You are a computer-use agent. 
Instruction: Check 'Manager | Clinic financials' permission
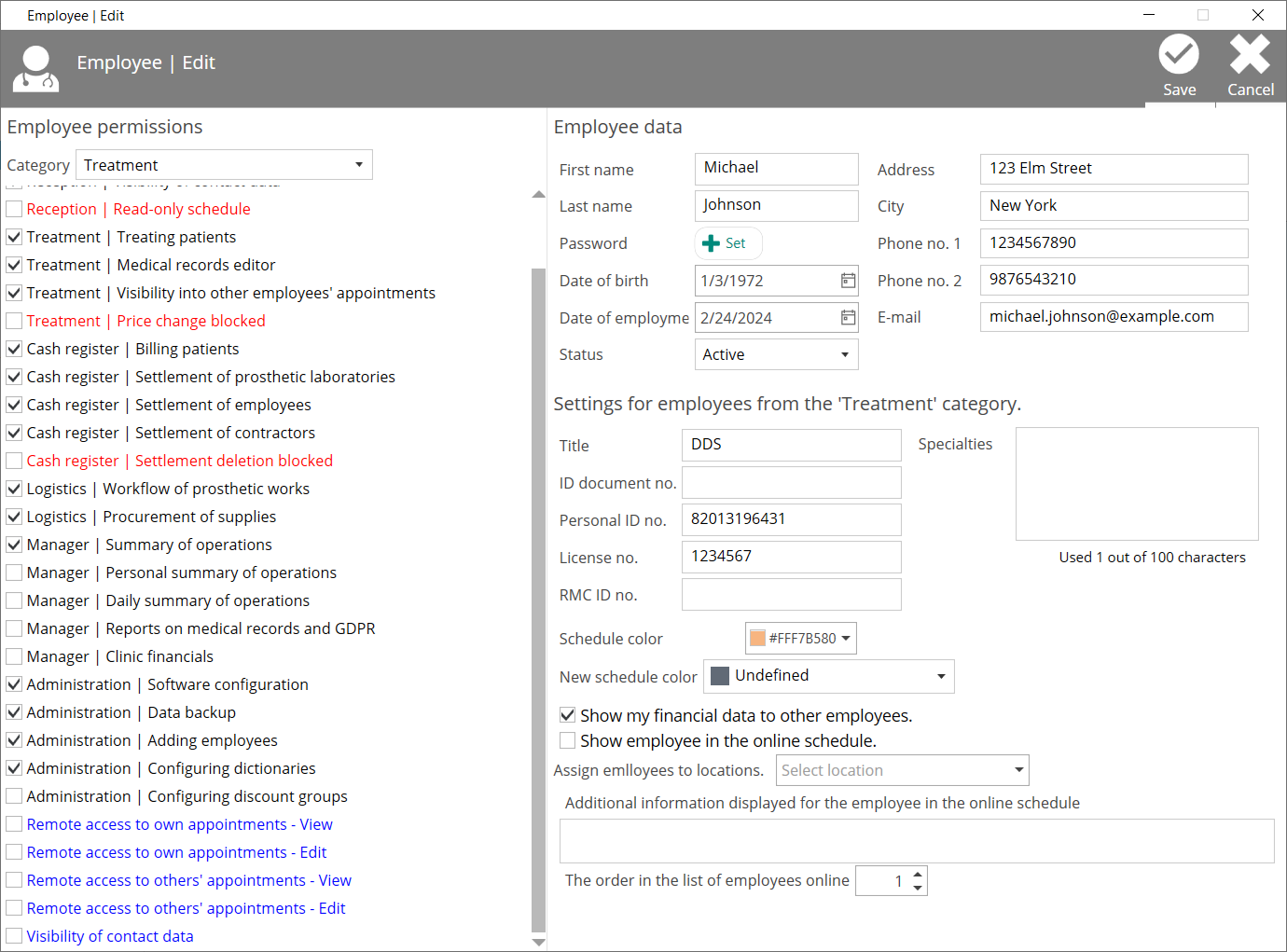pos(14,656)
